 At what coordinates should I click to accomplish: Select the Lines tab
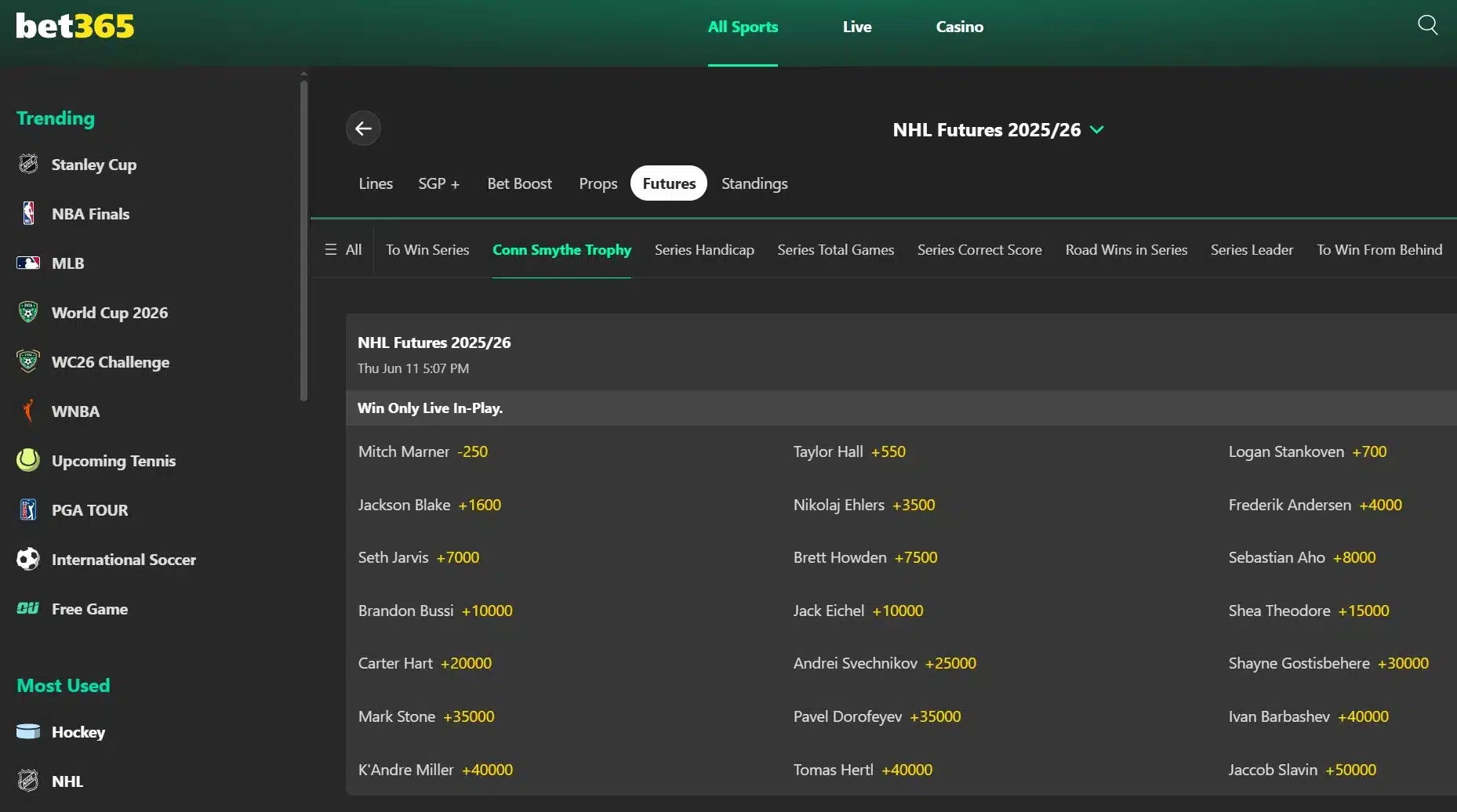click(376, 183)
